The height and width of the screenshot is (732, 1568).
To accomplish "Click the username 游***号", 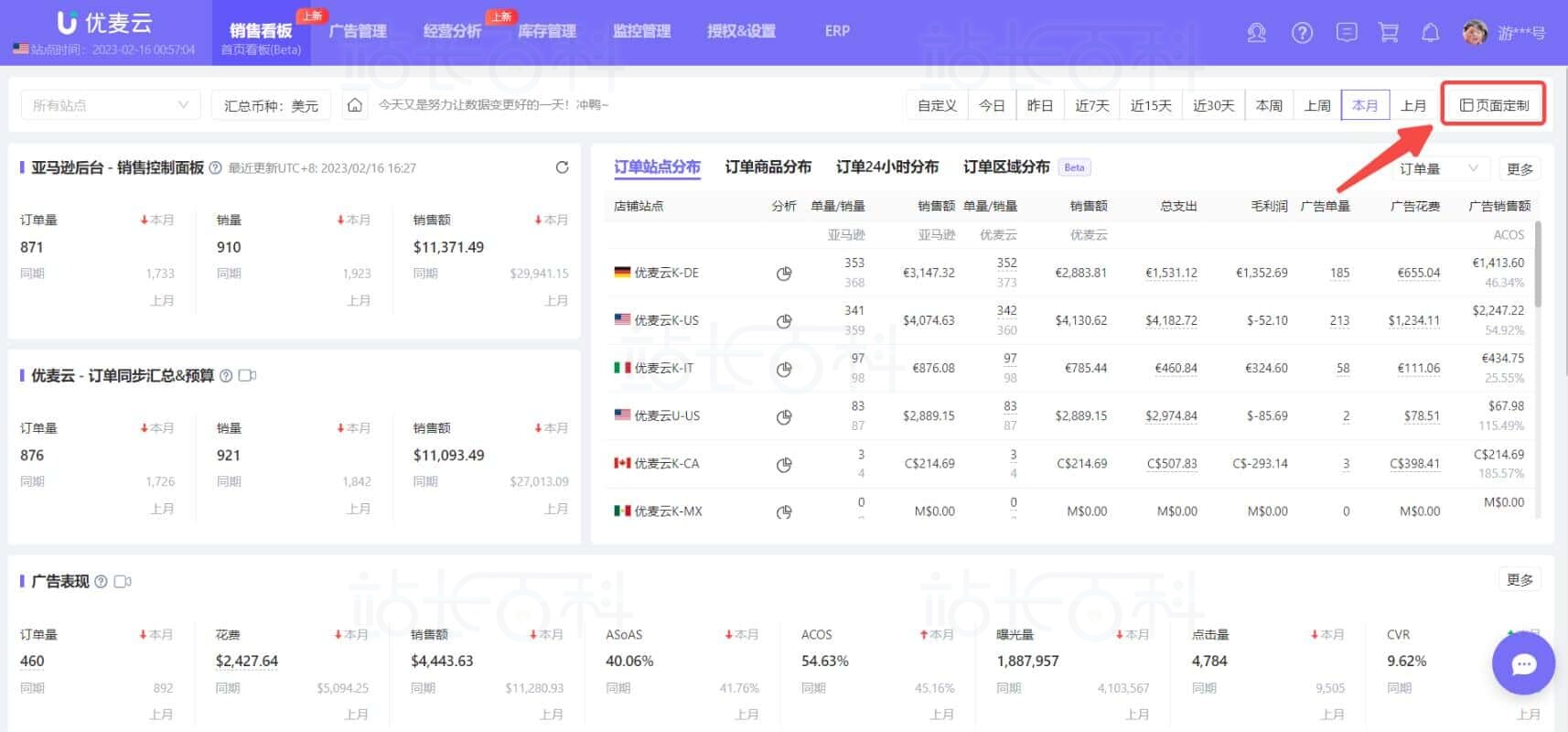I will (1521, 33).
